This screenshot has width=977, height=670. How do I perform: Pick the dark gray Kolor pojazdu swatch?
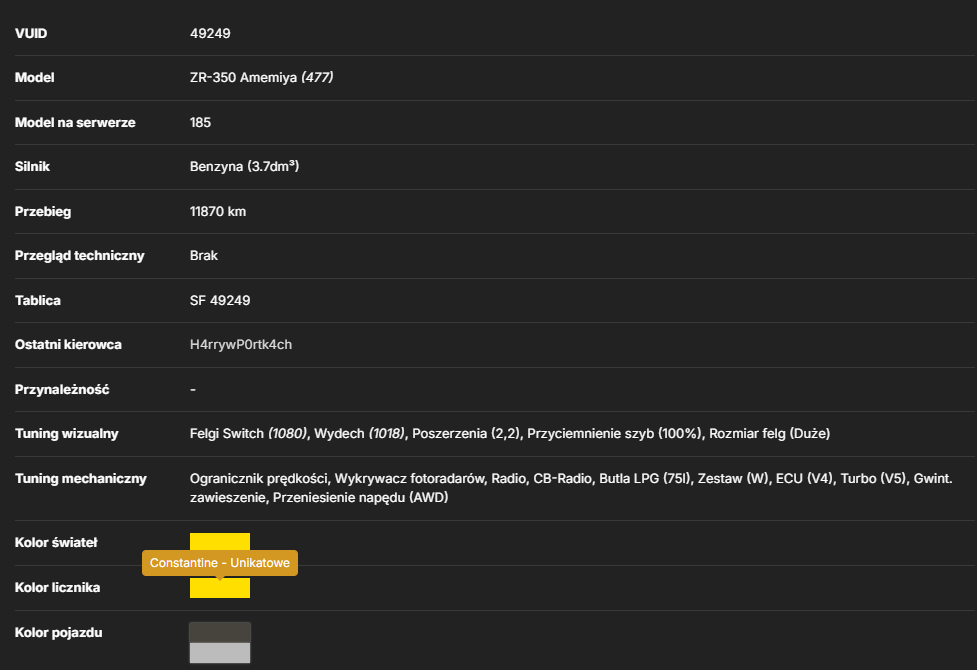click(220, 632)
